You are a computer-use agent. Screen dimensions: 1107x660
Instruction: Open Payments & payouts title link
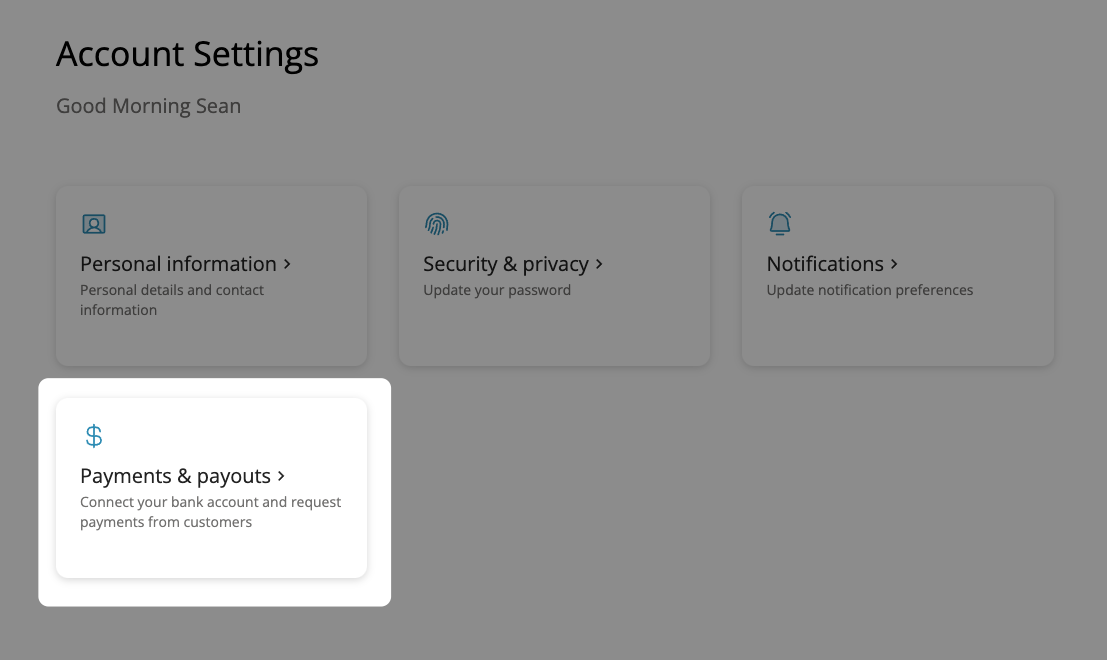tap(175, 476)
